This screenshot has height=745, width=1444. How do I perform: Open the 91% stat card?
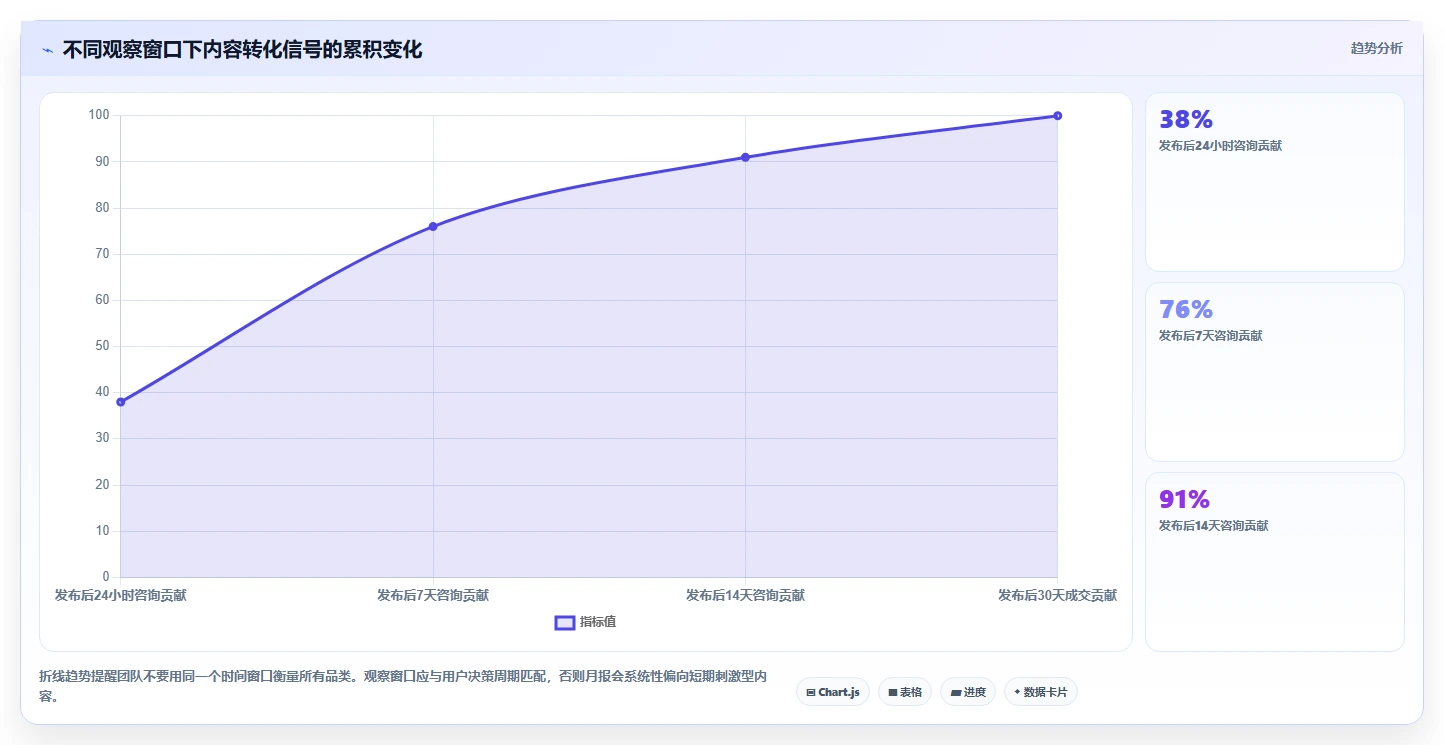[1274, 562]
